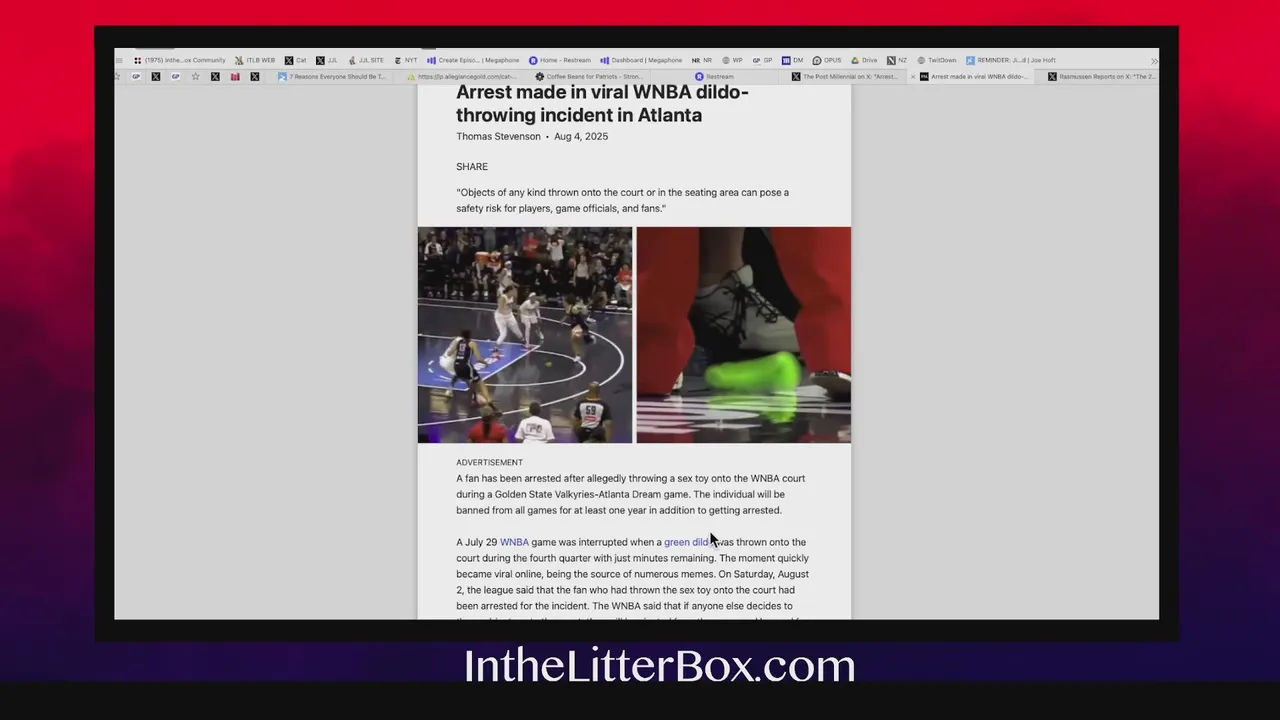1280x720 pixels.
Task: Click the ADVERTISEMENT label
Action: (x=489, y=462)
